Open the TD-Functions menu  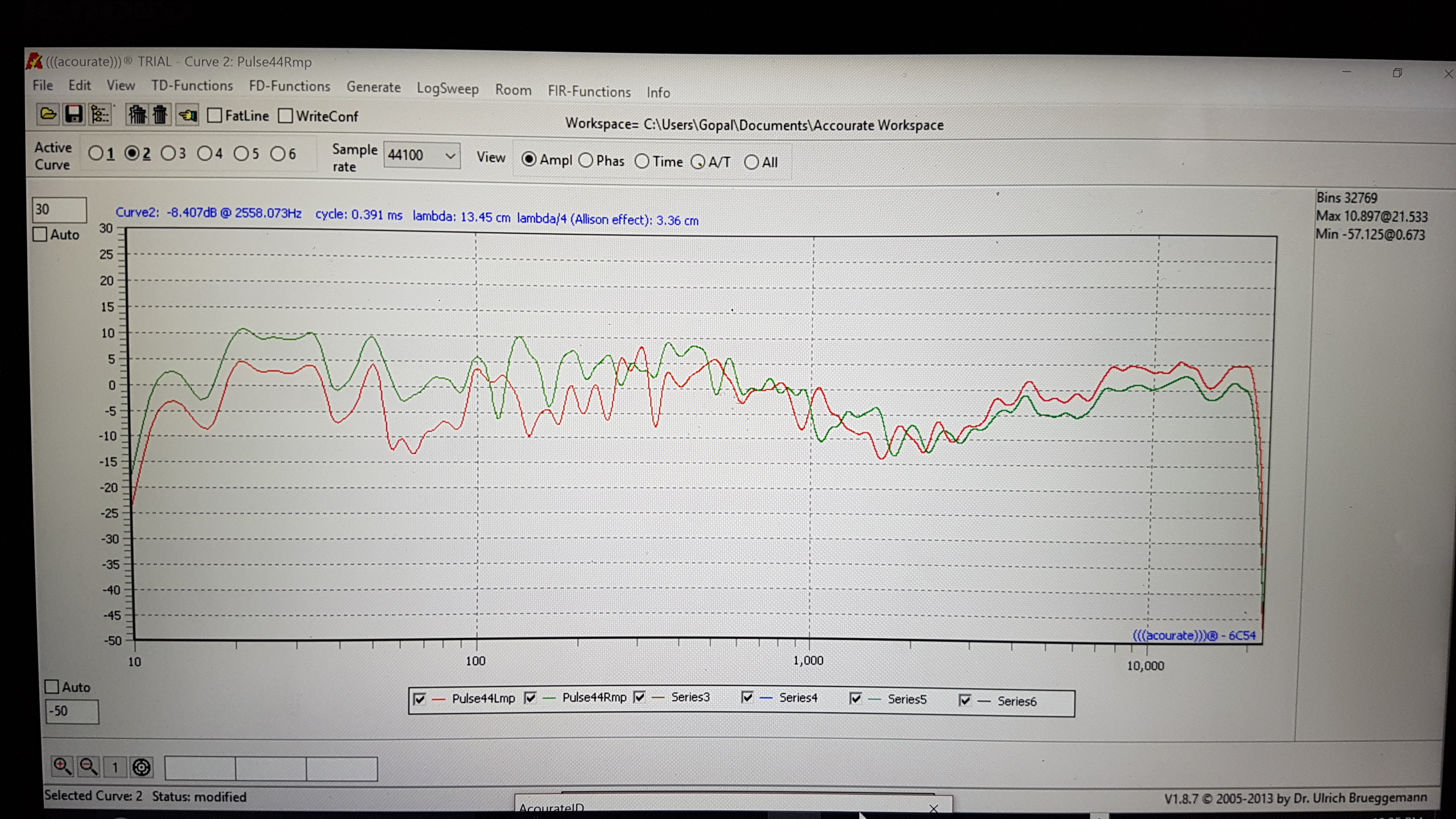(192, 85)
